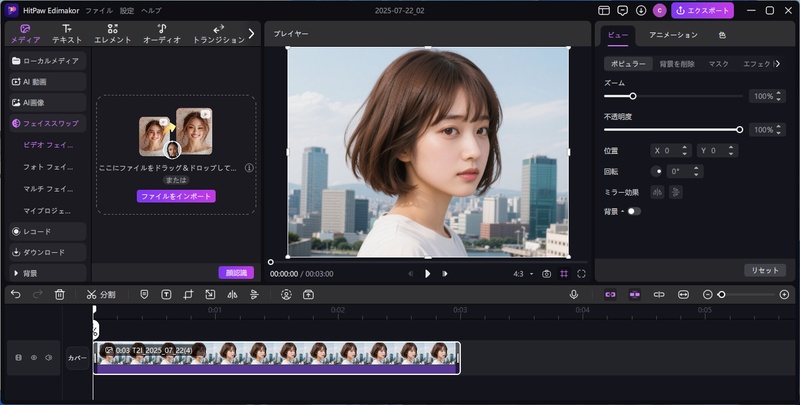
Task: Click the カバー button on the timeline
Action: click(x=78, y=358)
